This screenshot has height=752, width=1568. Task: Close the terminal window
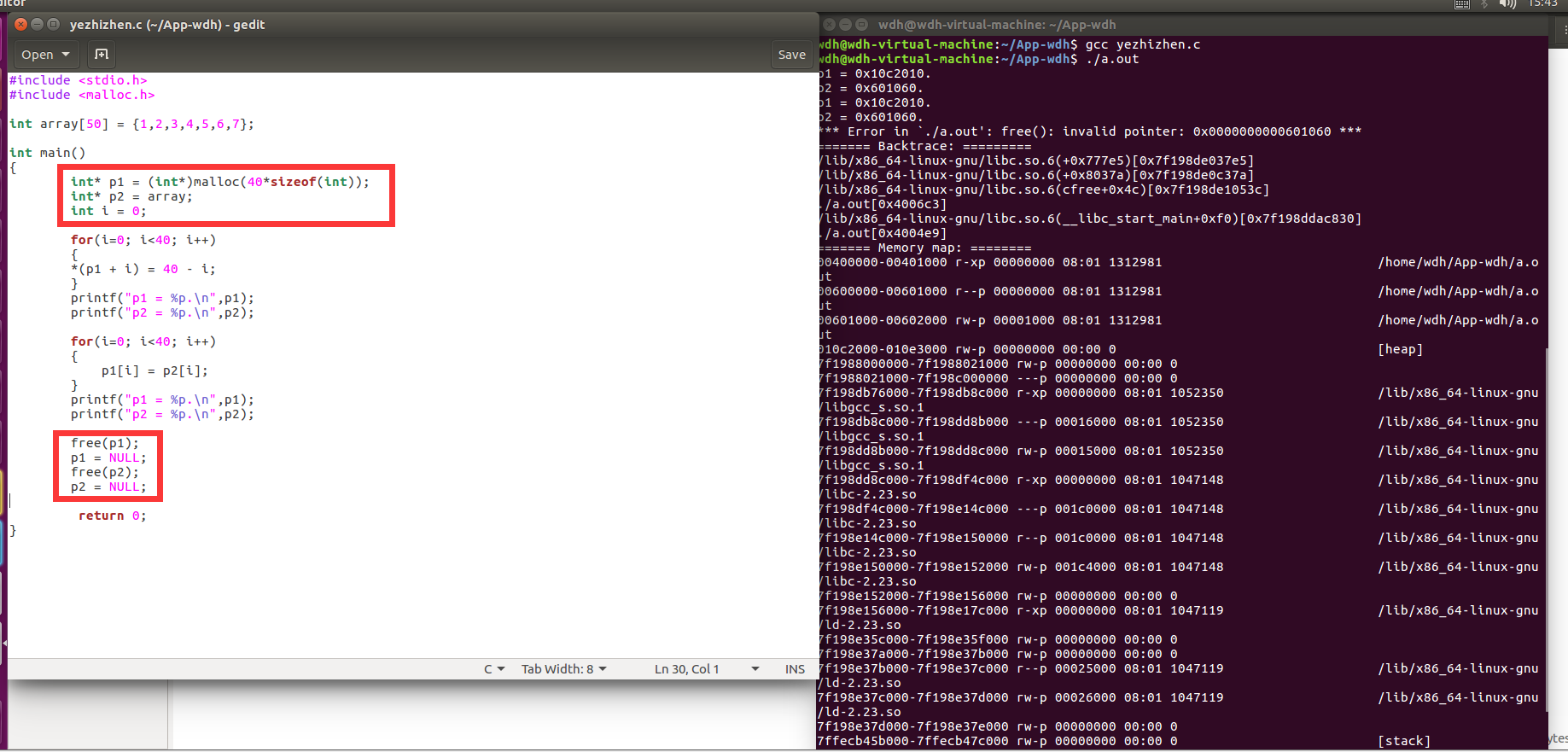tap(830, 25)
